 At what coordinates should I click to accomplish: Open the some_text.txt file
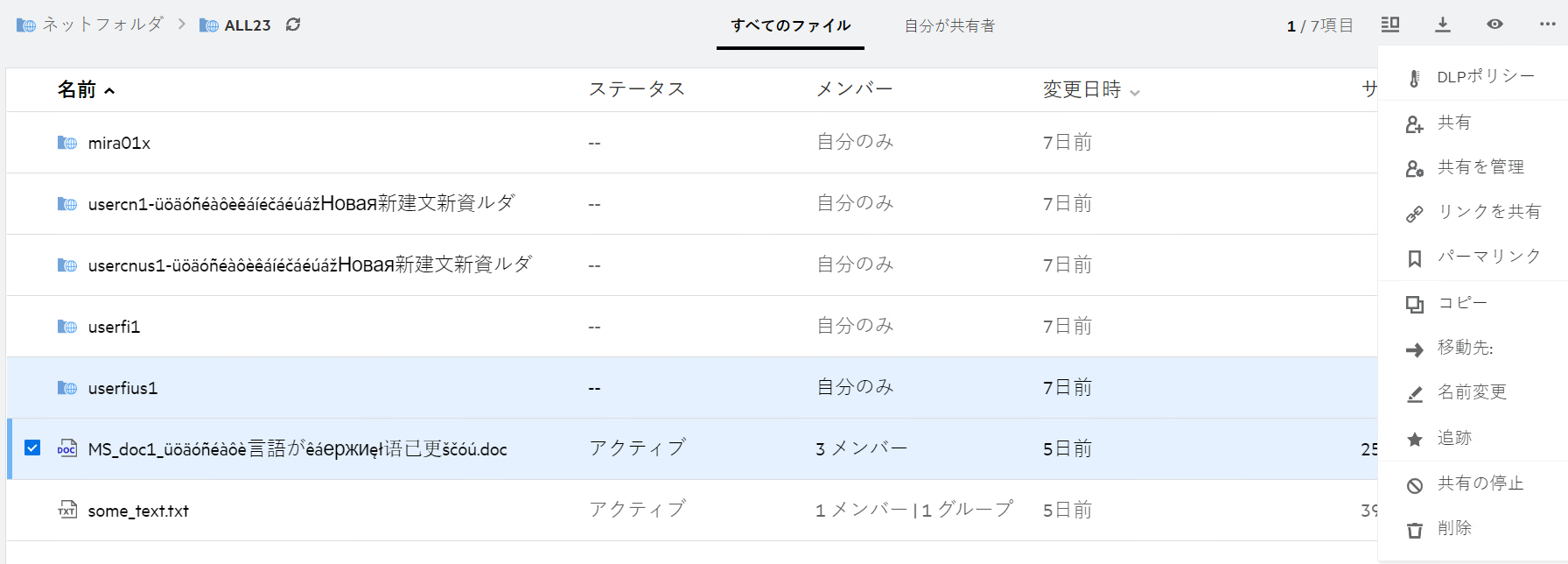tap(138, 511)
